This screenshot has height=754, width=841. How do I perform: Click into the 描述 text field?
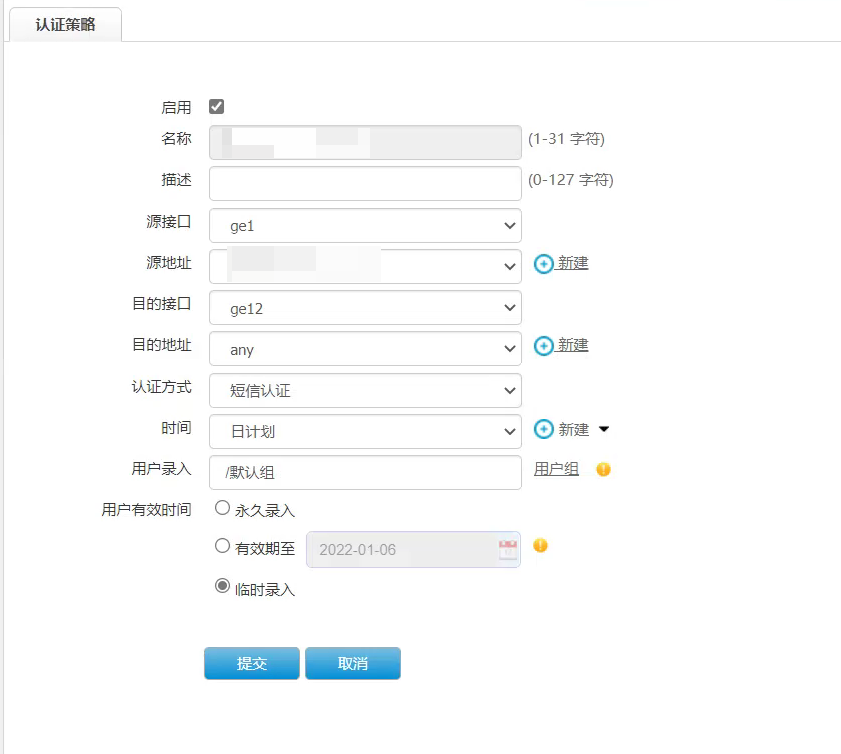click(x=365, y=184)
